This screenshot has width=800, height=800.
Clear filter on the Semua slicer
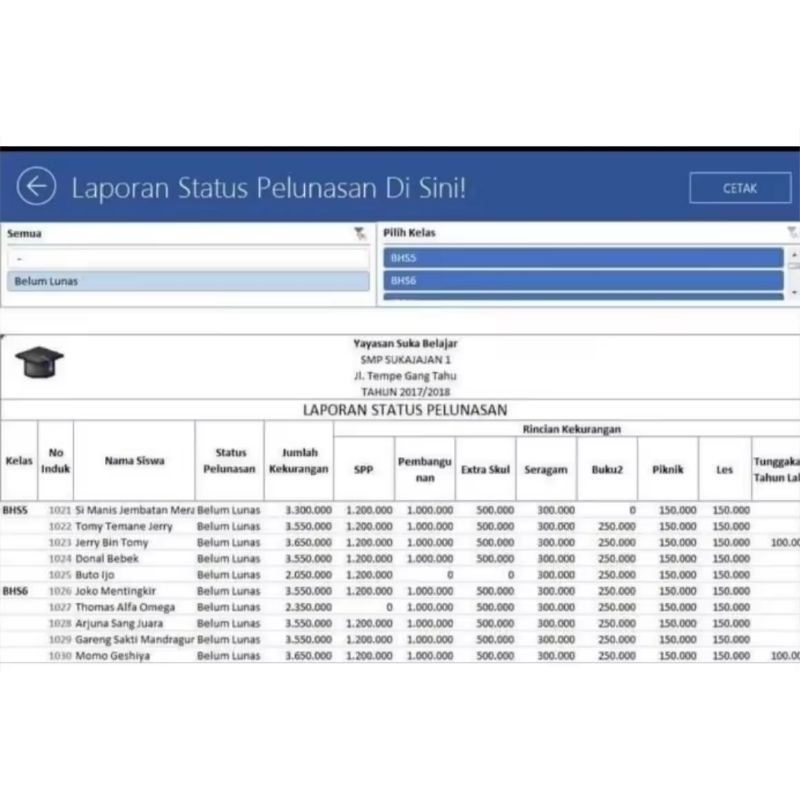[x=360, y=234]
